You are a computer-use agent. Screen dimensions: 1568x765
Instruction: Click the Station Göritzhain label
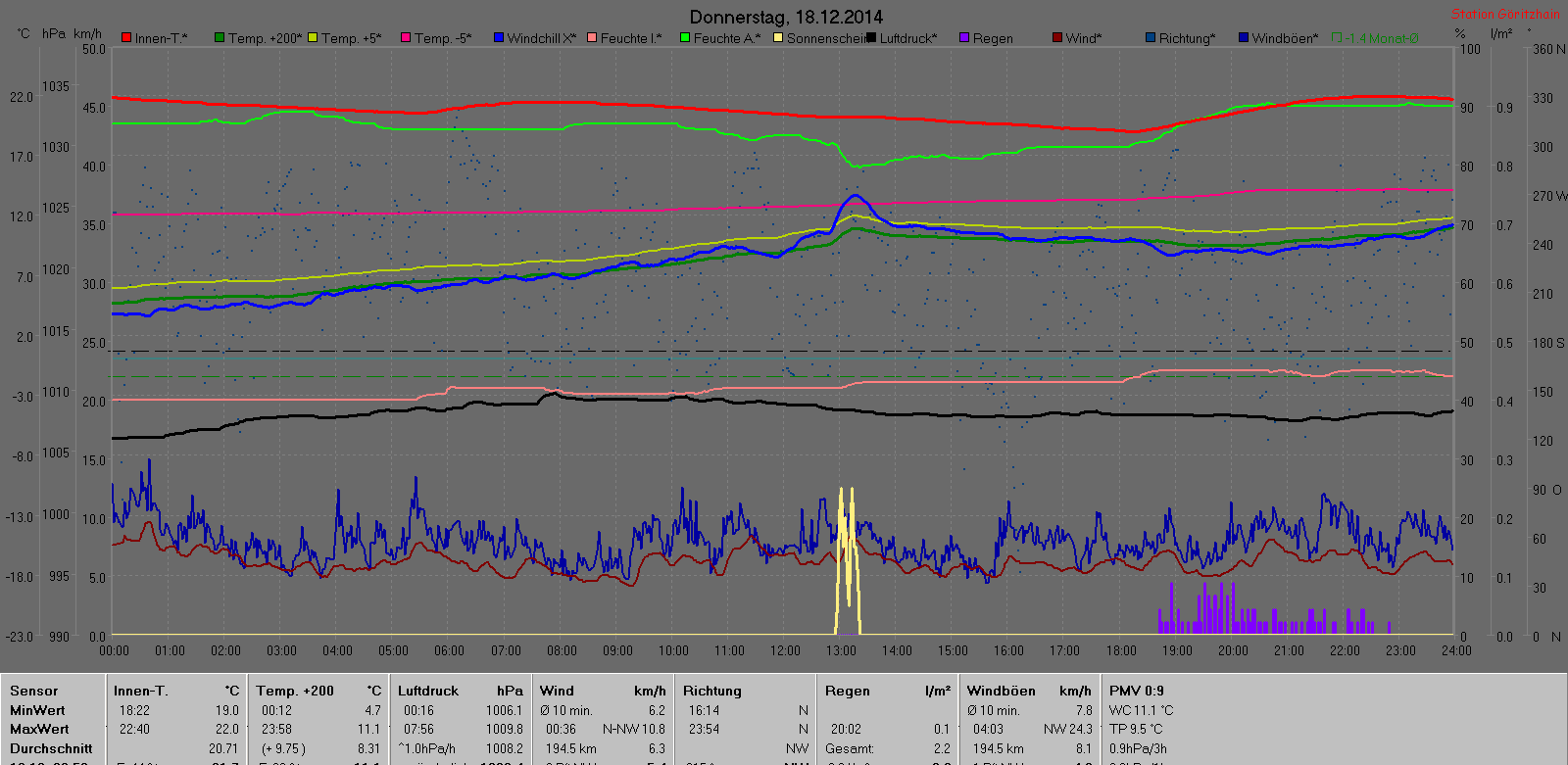pos(1505,14)
